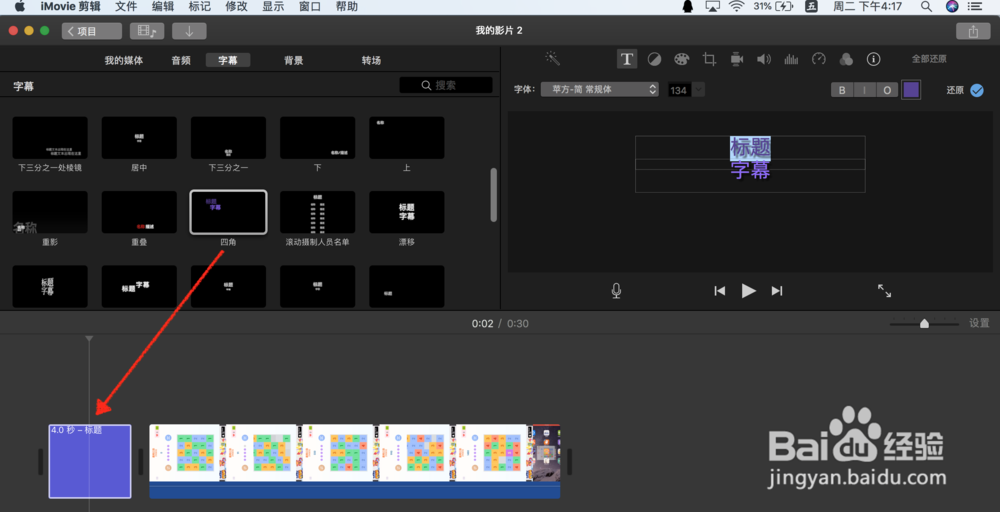Open the 窗口 menu
1000x512 pixels.
coord(310,6)
